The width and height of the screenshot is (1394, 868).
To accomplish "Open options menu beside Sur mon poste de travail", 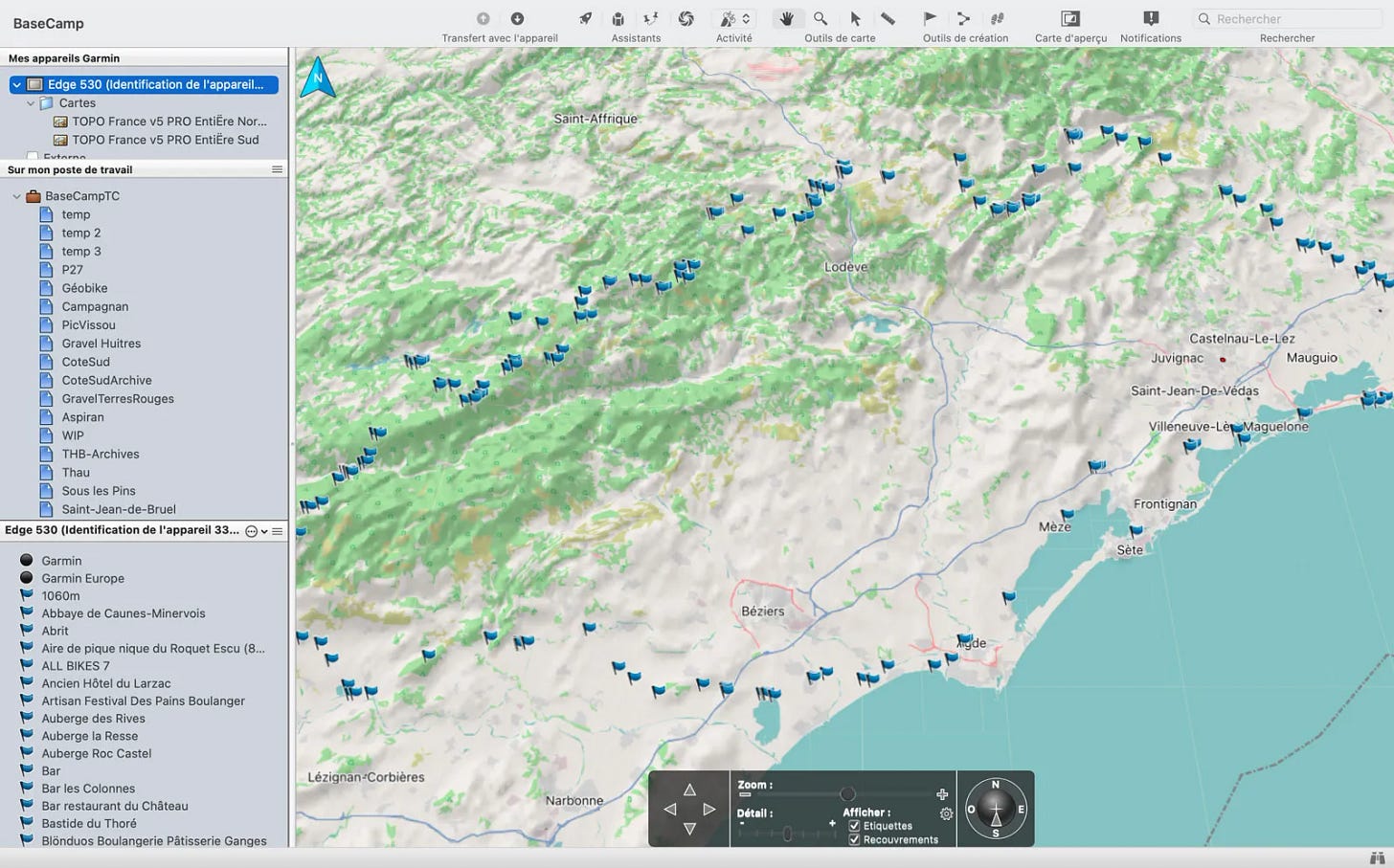I will (277, 169).
